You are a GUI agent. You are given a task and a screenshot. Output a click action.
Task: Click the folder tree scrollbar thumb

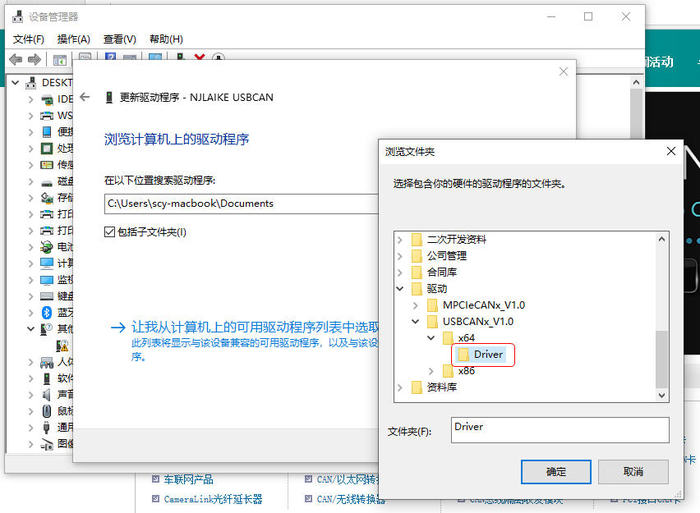(x=662, y=359)
